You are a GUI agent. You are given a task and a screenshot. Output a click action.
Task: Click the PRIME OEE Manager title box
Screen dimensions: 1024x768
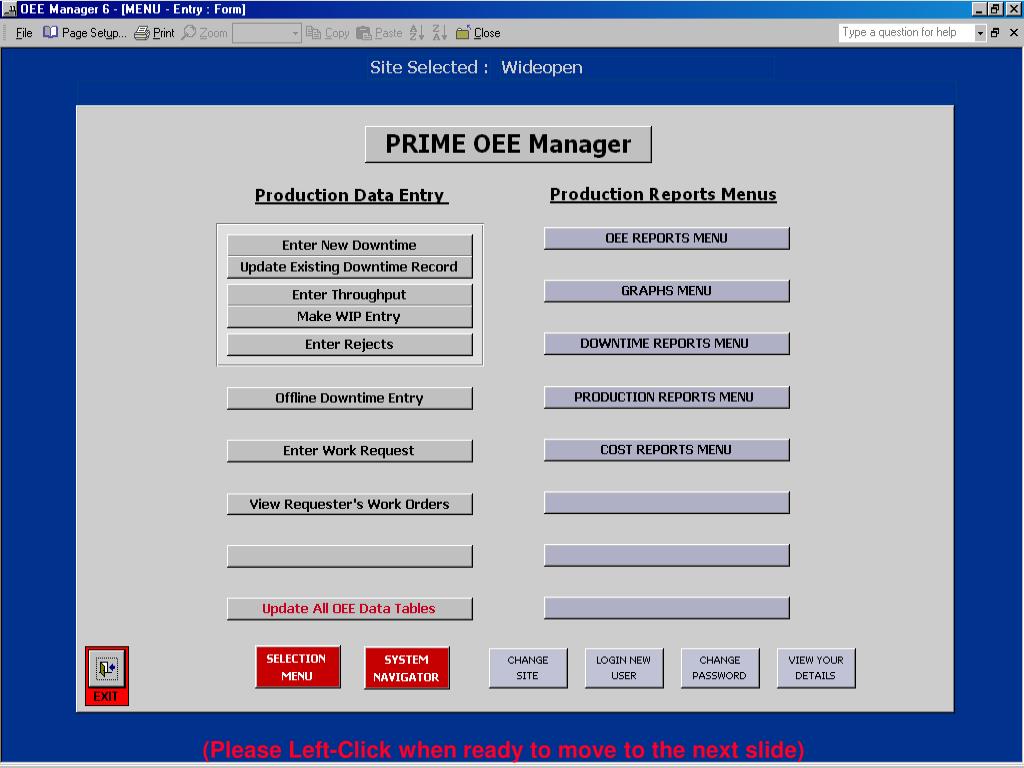click(x=508, y=144)
